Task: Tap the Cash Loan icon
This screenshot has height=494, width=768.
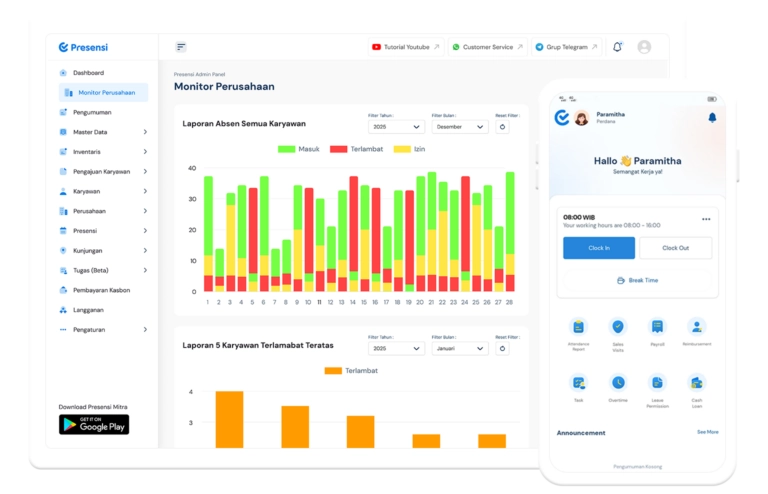Action: pyautogui.click(x=696, y=383)
